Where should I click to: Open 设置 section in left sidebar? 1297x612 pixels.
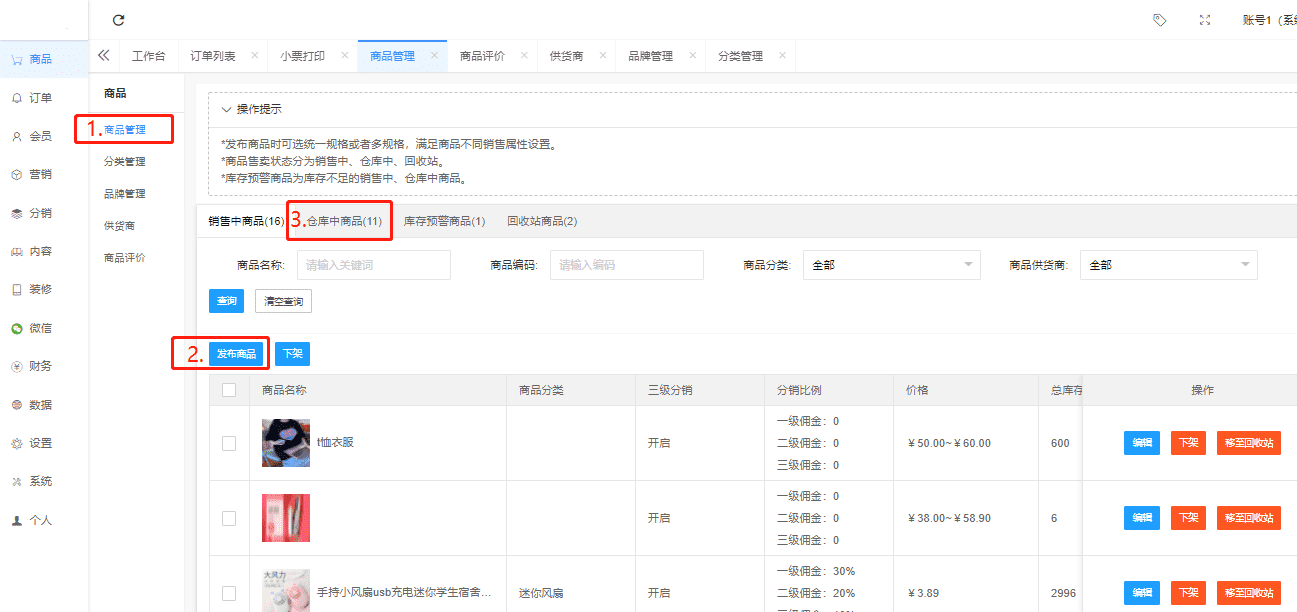[40, 443]
